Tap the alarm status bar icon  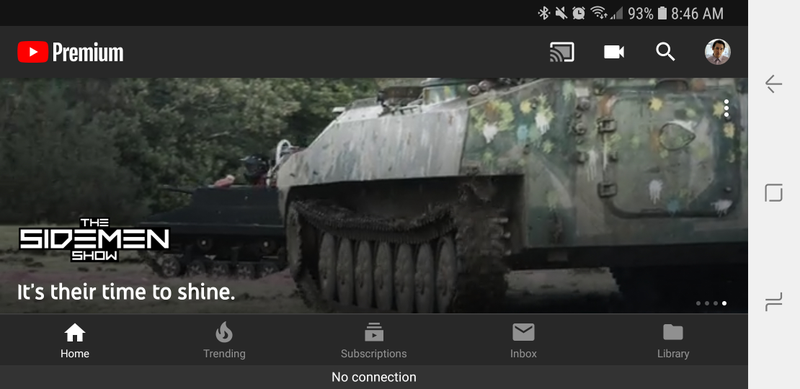[579, 13]
